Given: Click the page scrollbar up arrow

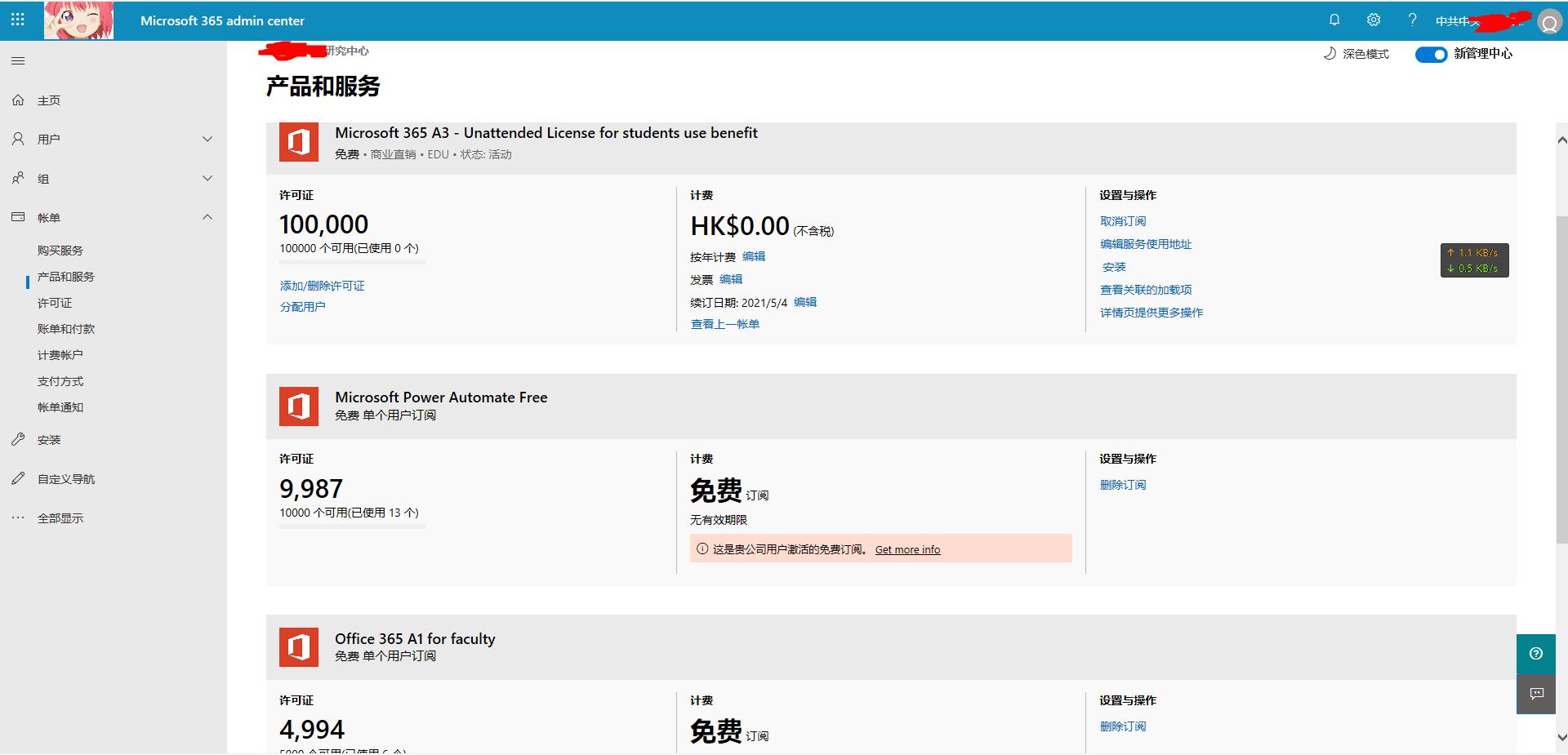Looking at the screenshot, I should tap(1561, 140).
